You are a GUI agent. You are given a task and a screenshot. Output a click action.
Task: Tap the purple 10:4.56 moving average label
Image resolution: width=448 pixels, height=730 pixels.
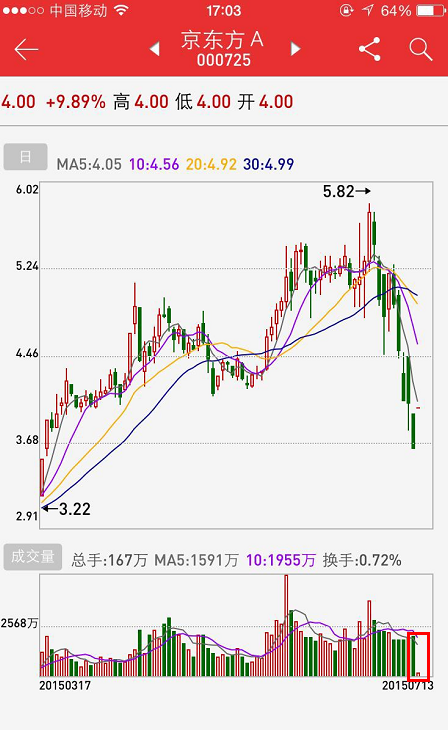click(x=154, y=164)
